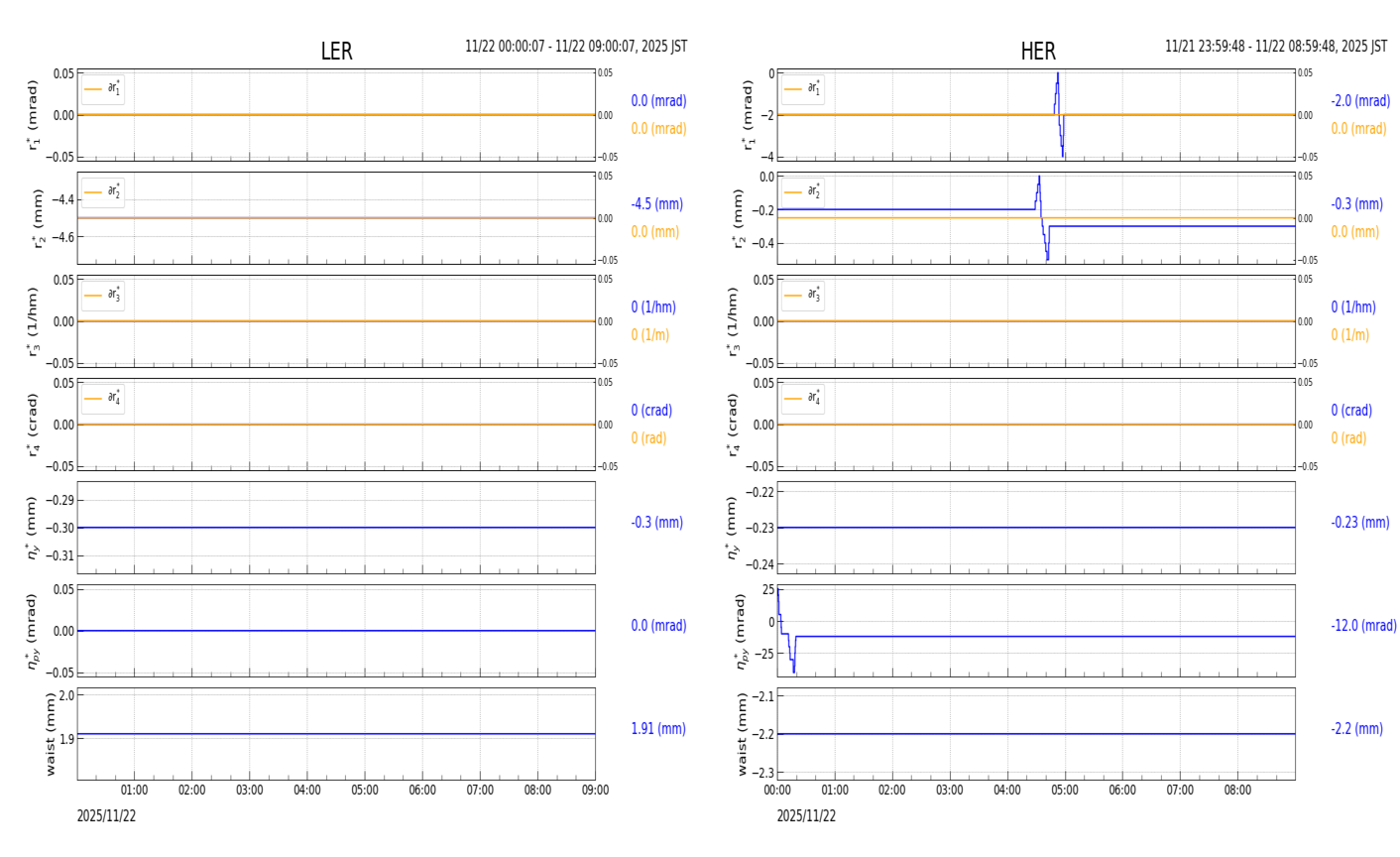Image resolution: width=1400 pixels, height=857 pixels.
Task: Click the 1.91 (mm) waist value
Action: 658,728
